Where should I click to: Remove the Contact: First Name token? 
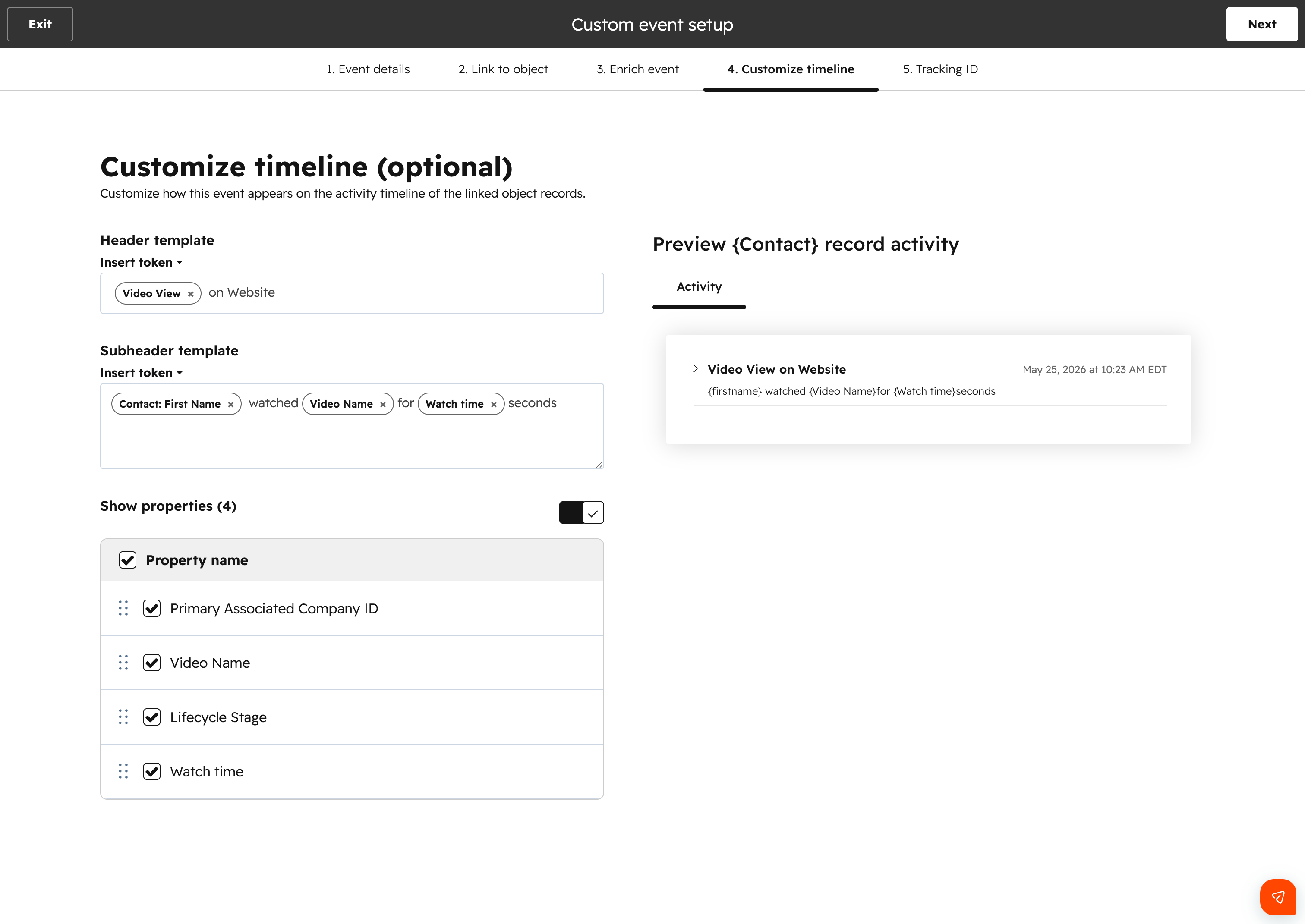tap(230, 405)
